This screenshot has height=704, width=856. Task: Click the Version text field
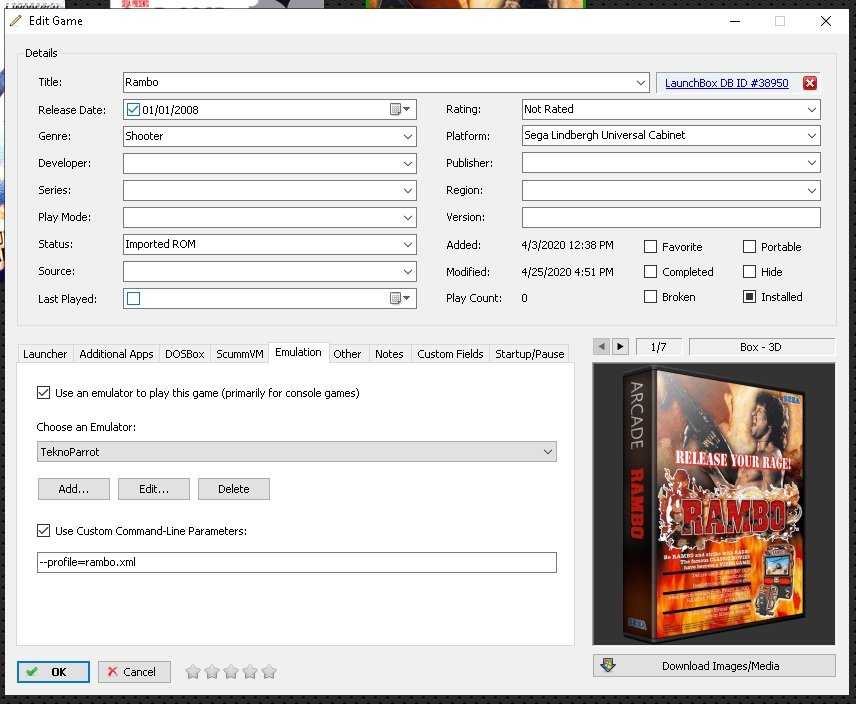click(x=671, y=217)
